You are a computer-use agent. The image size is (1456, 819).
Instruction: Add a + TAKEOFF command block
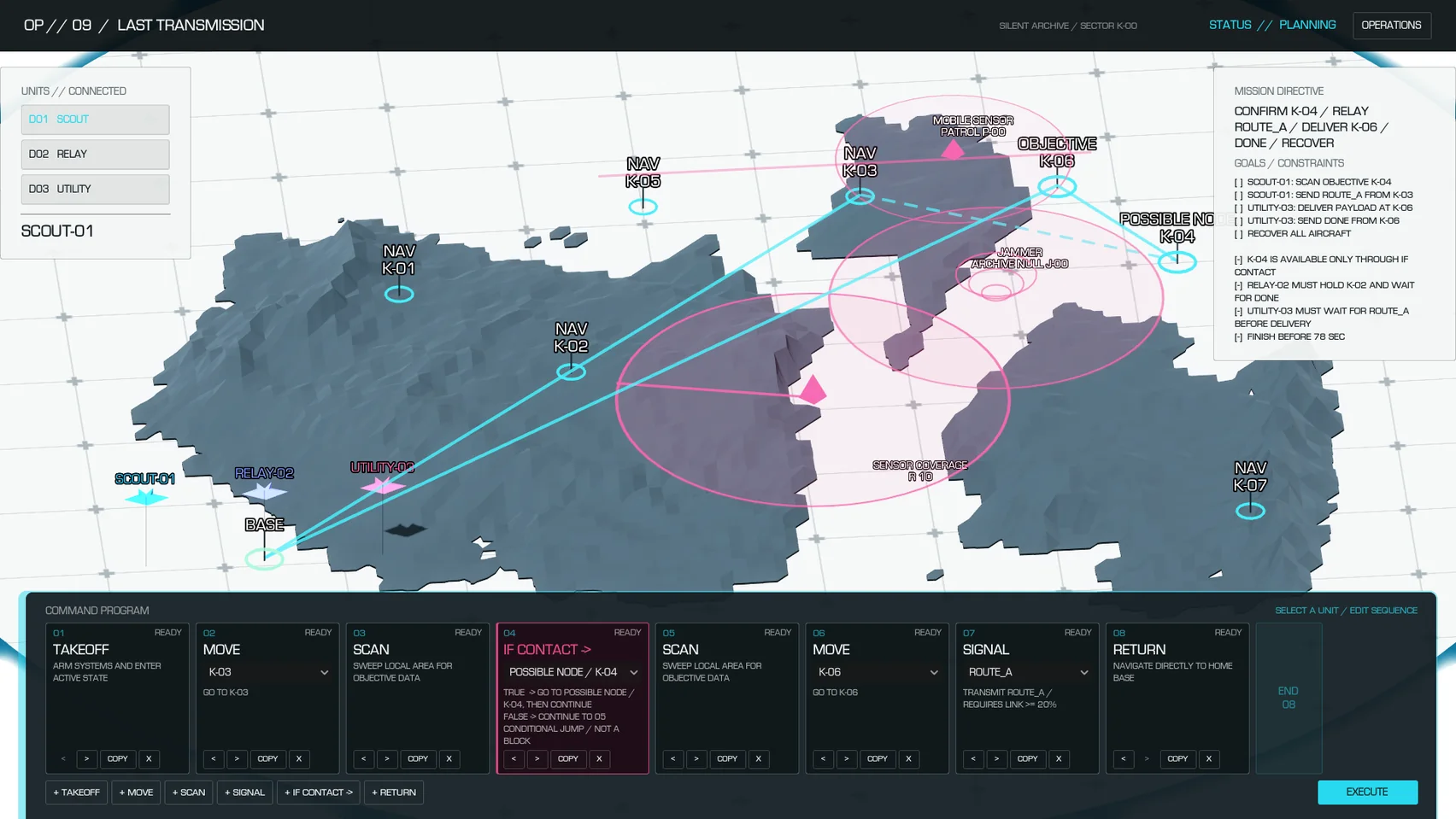76,793
